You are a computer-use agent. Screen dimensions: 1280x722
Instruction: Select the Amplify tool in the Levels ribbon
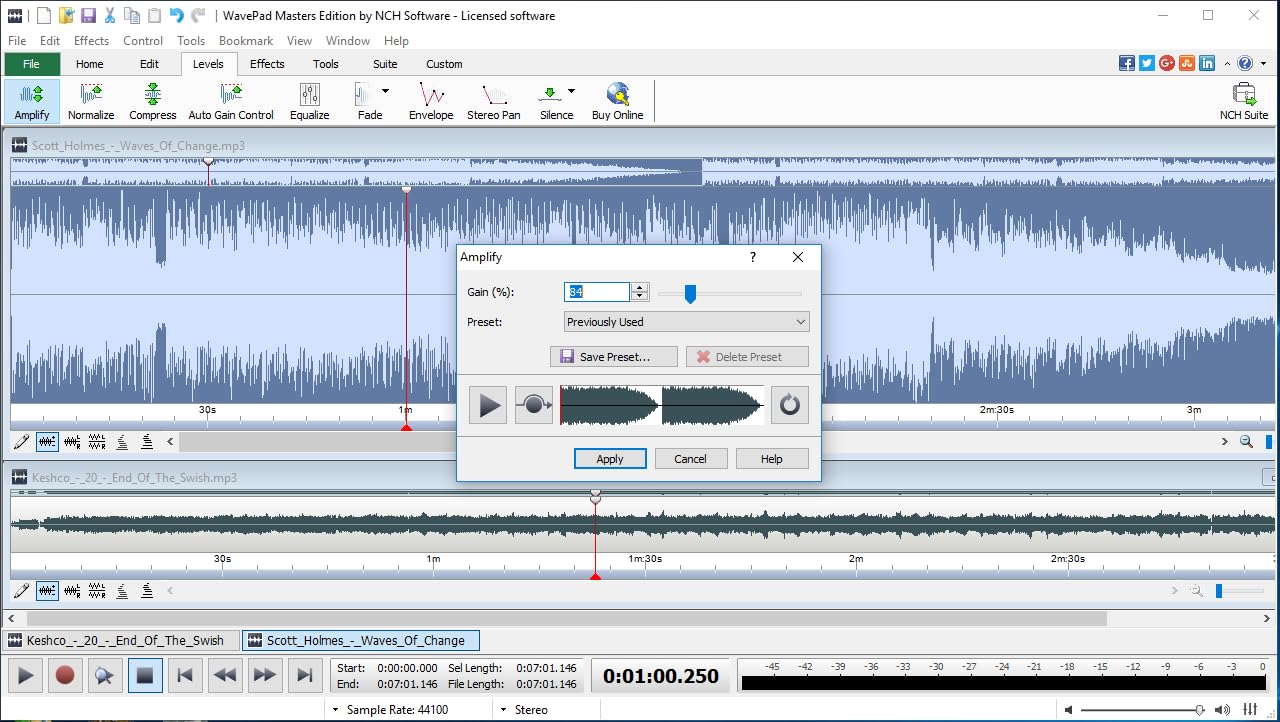[x=31, y=99]
